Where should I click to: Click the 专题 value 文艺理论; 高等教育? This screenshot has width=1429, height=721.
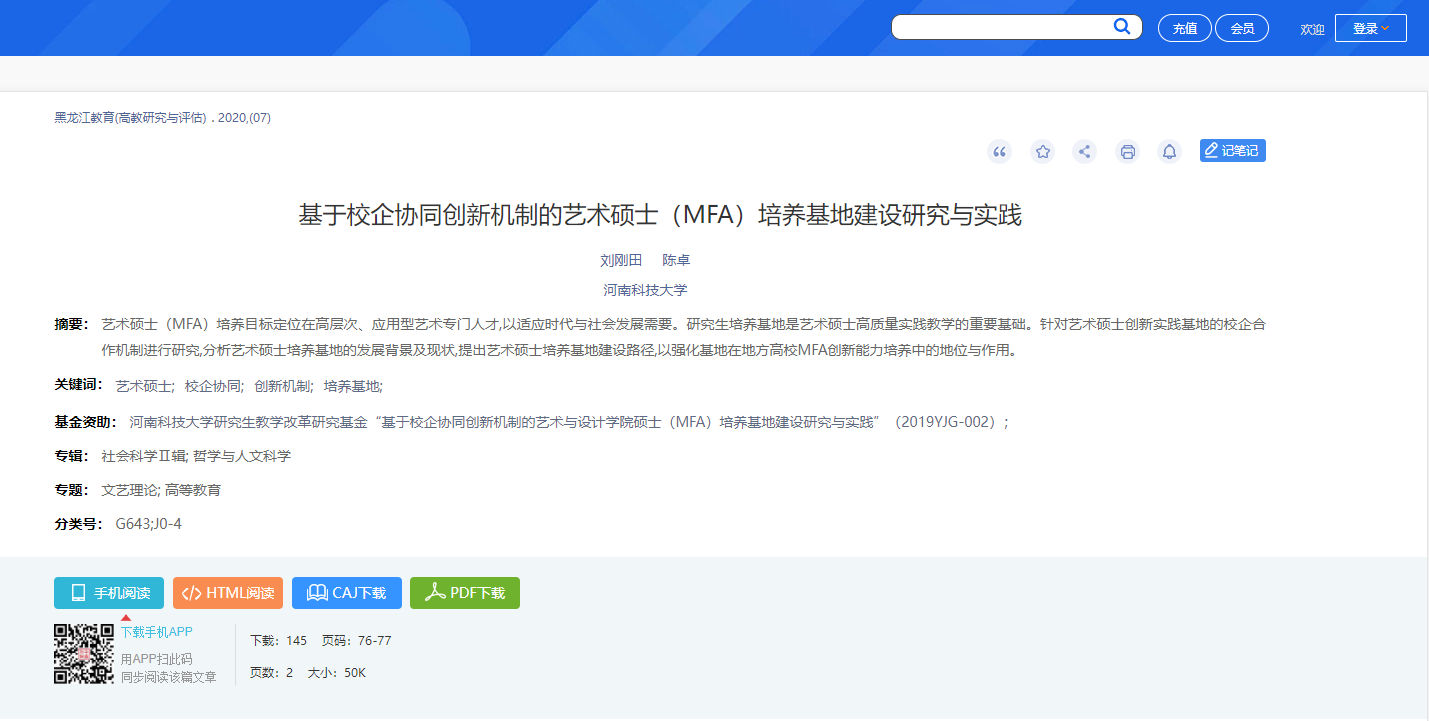tap(162, 490)
